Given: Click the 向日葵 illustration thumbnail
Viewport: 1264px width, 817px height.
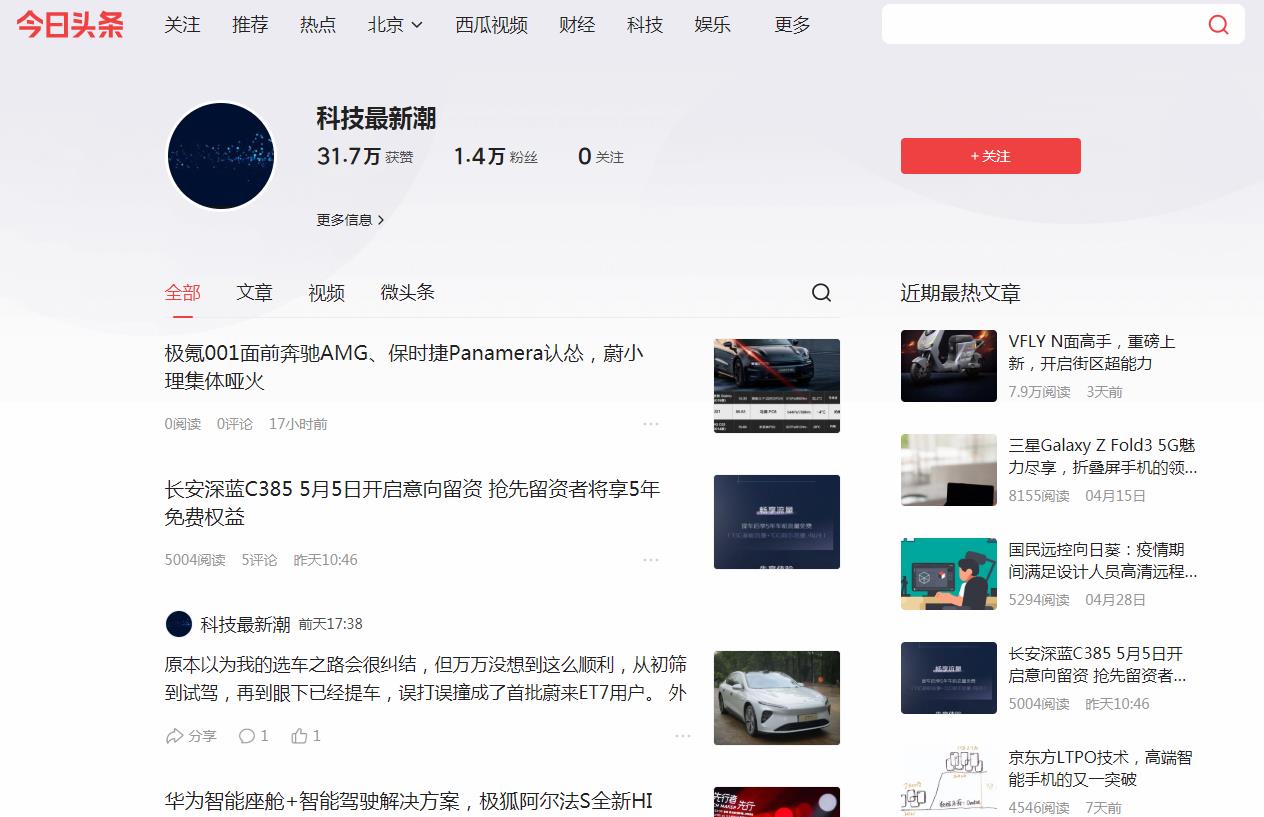Looking at the screenshot, I should tap(949, 574).
